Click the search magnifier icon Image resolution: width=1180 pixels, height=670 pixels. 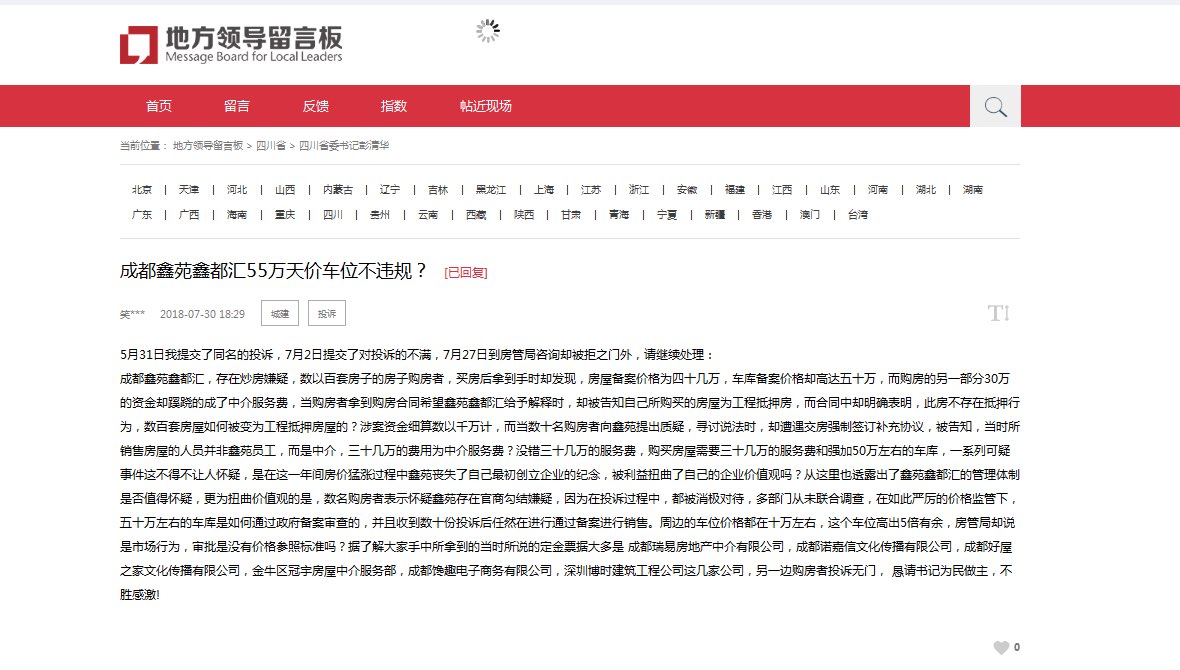[995, 107]
